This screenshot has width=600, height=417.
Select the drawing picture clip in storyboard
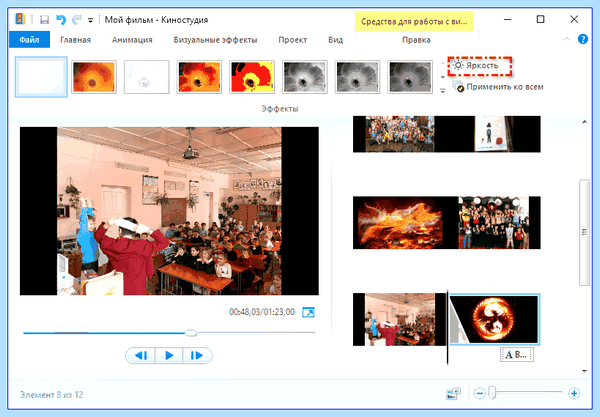[494, 134]
